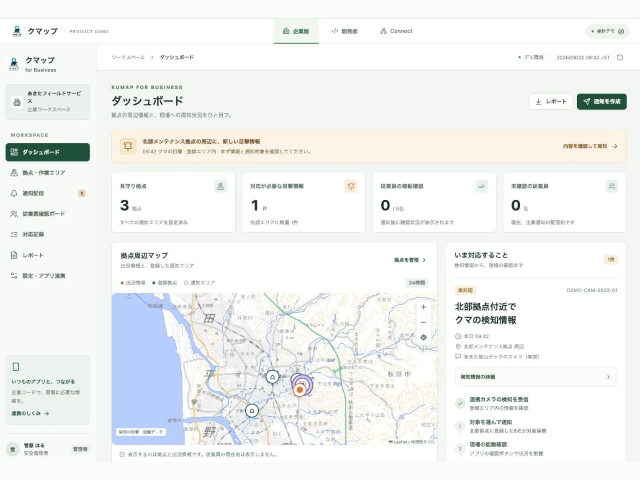Click the Leaflet attribution link on map
Screen dimensions: 640x480
400,442
